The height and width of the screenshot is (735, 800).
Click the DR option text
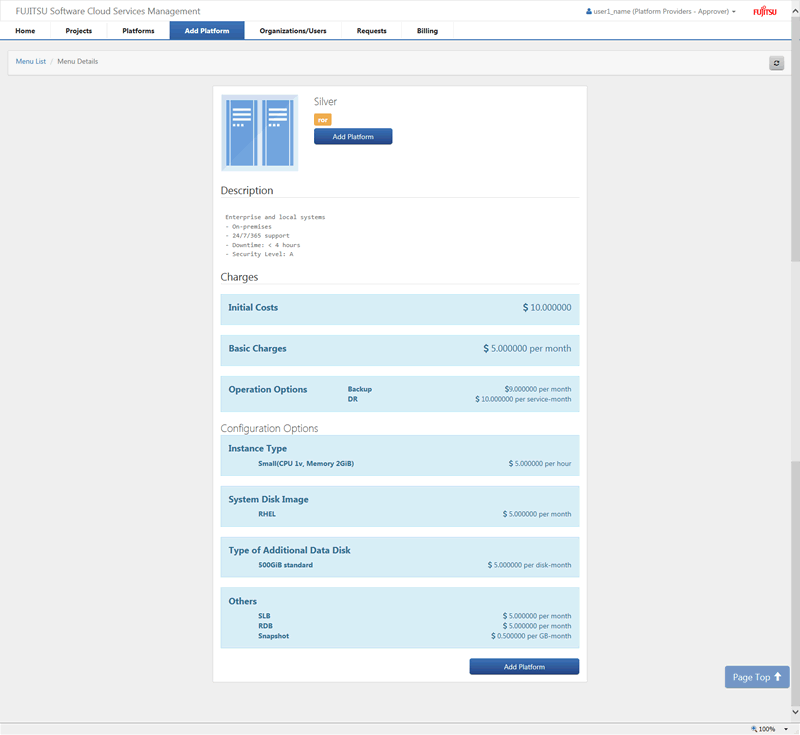coord(353,399)
